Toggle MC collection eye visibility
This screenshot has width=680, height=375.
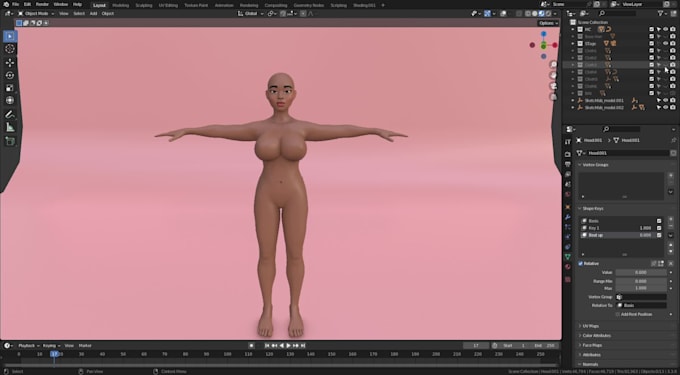point(666,29)
